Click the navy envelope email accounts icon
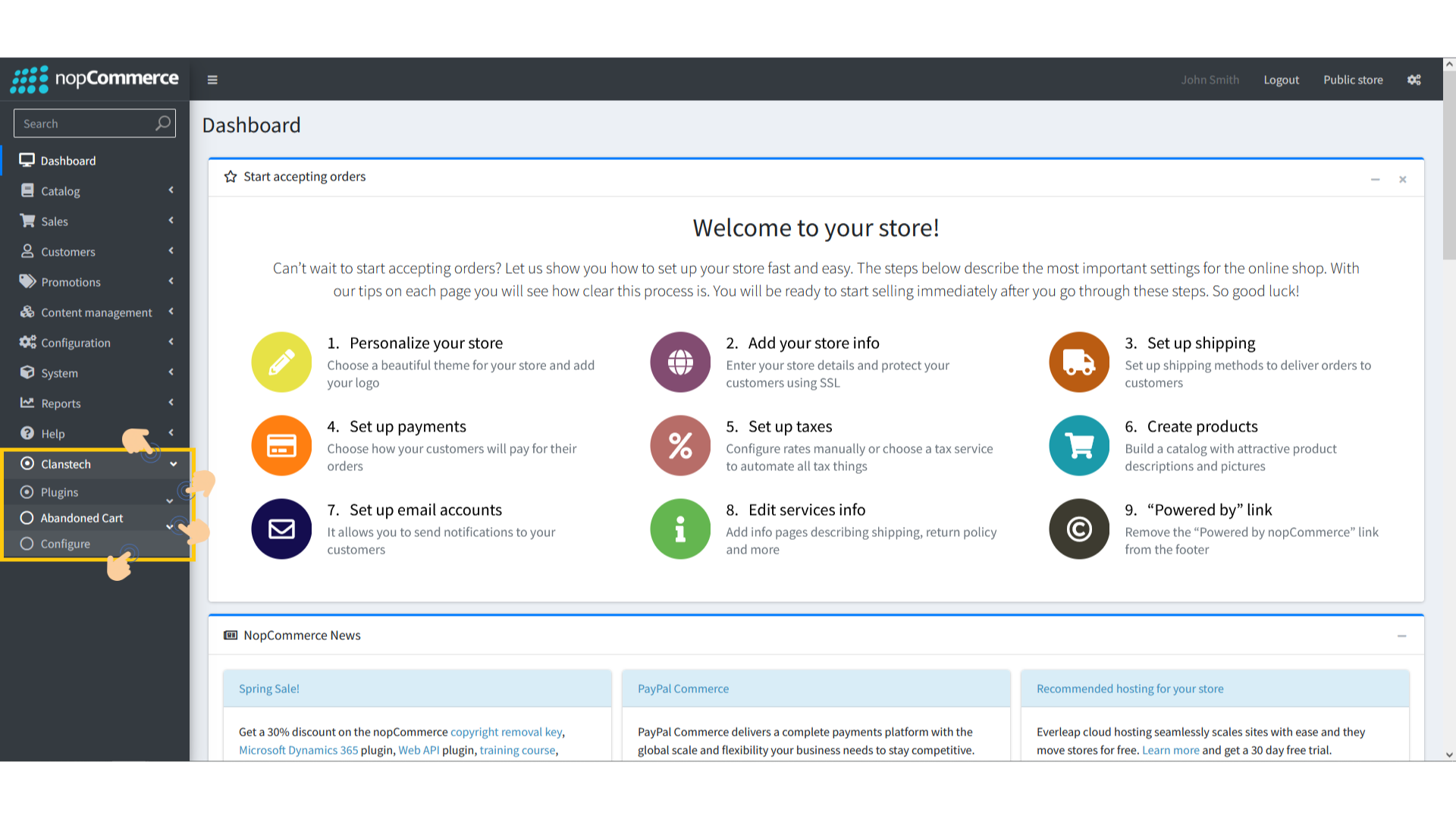This screenshot has height=819, width=1456. pos(281,529)
